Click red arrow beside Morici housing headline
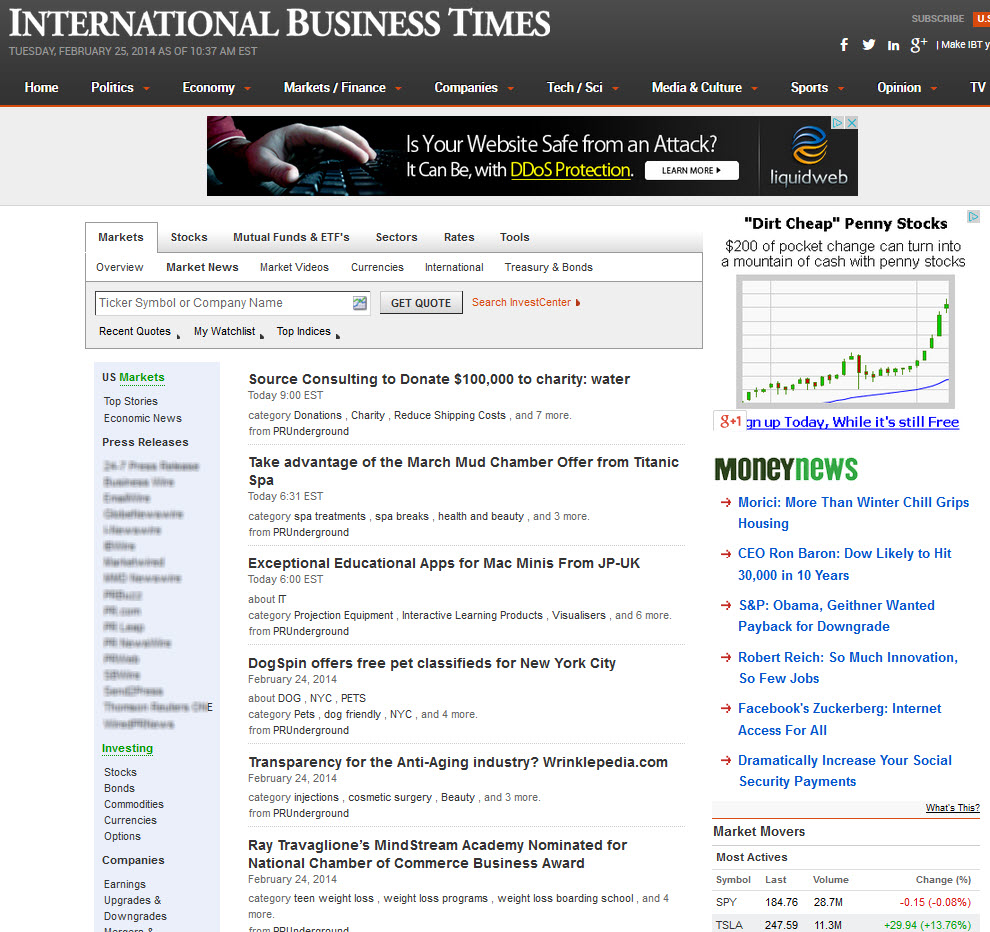Image resolution: width=990 pixels, height=932 pixels. (725, 503)
